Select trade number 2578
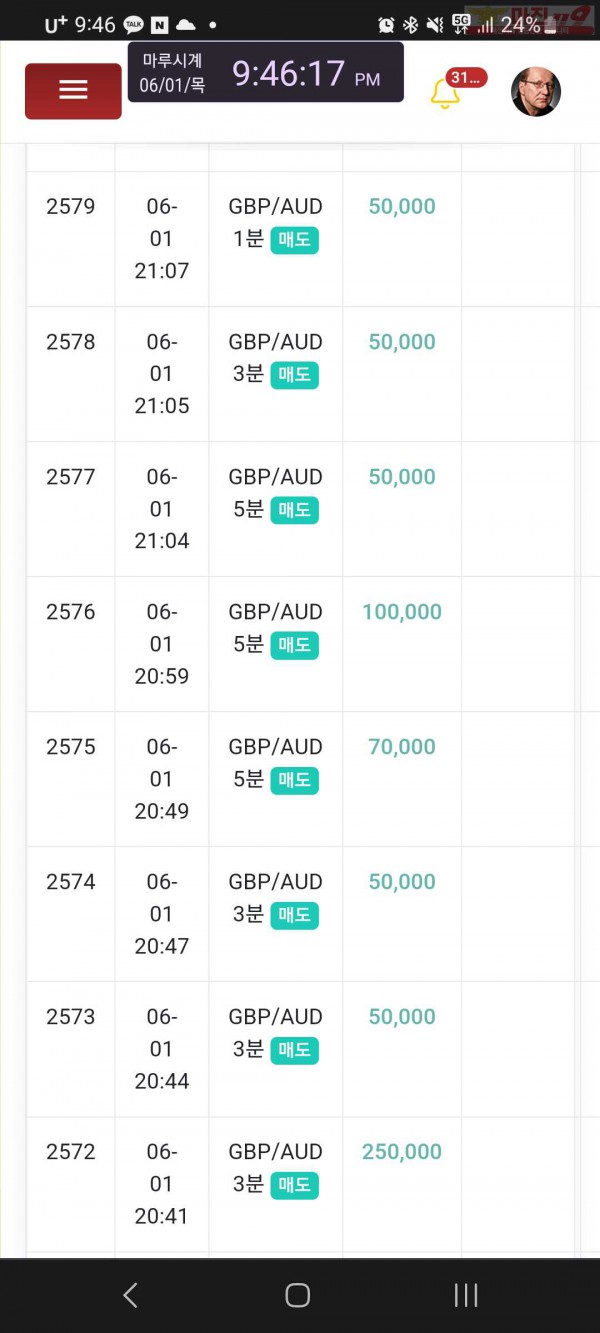This screenshot has width=600, height=1333. tap(71, 341)
